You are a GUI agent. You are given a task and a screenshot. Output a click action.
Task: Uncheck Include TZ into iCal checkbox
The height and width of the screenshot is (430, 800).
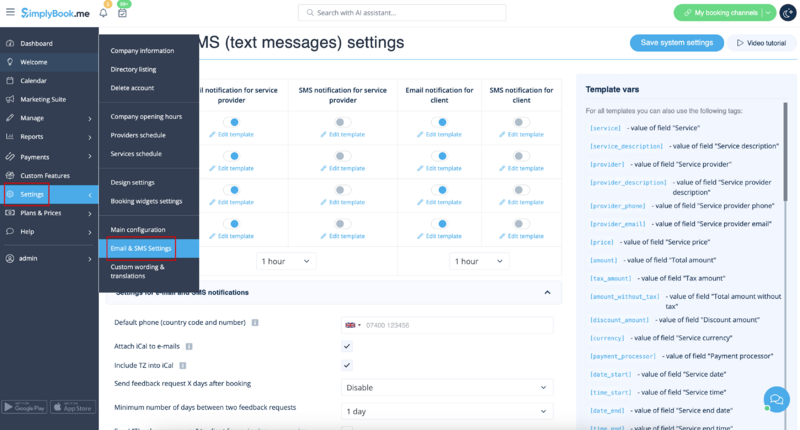347,365
